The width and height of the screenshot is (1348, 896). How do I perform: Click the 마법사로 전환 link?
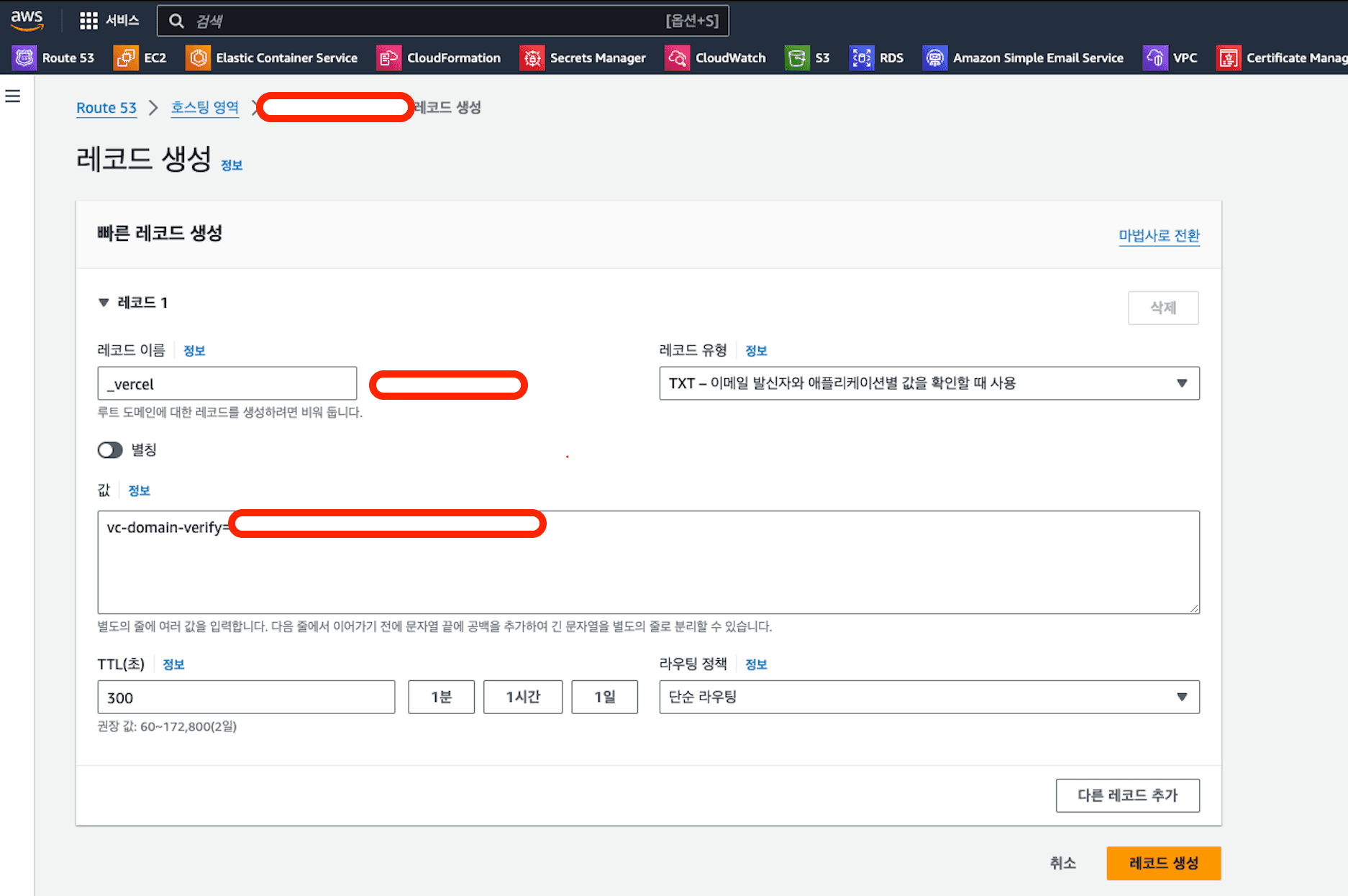[x=1159, y=235]
